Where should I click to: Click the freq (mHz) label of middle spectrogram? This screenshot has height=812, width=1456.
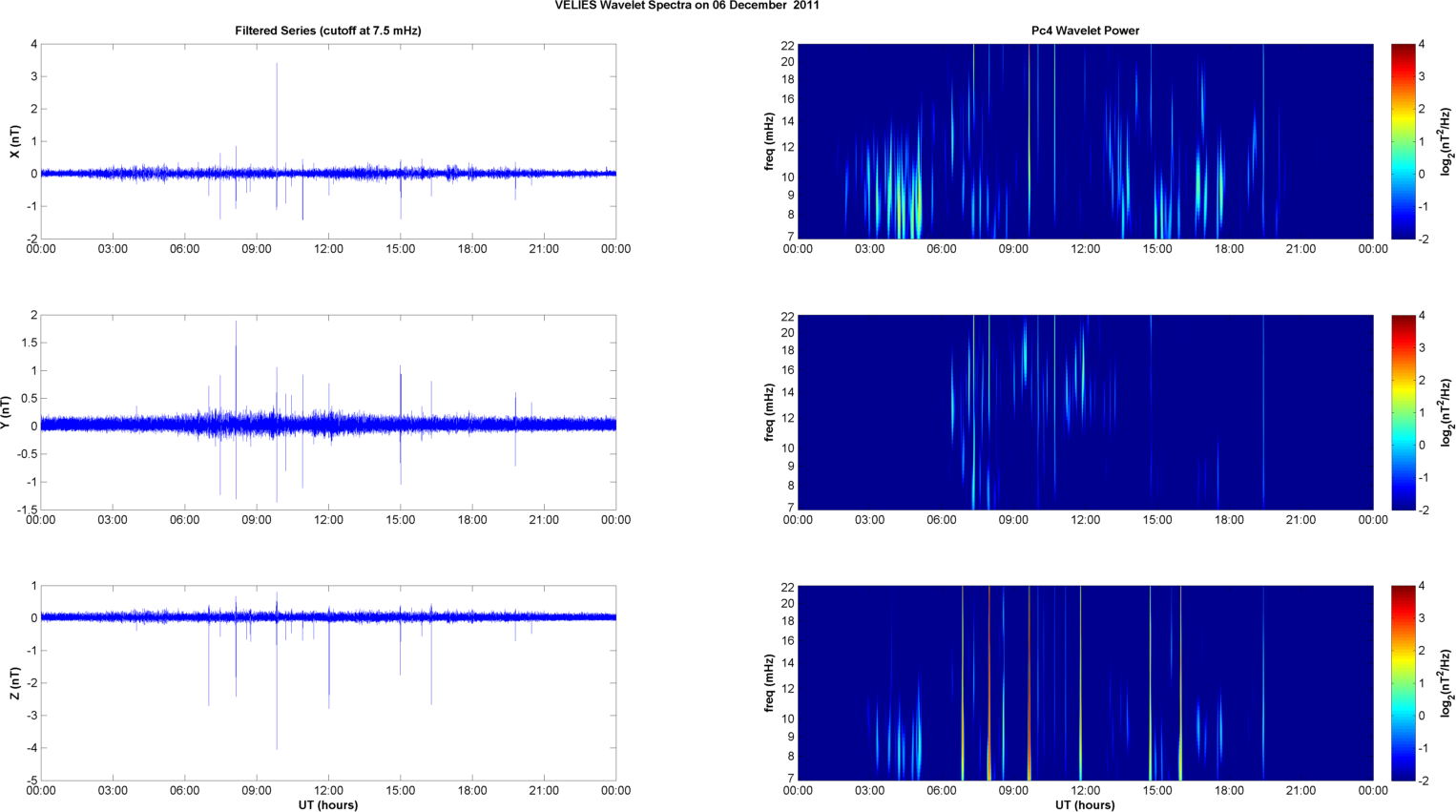[769, 412]
